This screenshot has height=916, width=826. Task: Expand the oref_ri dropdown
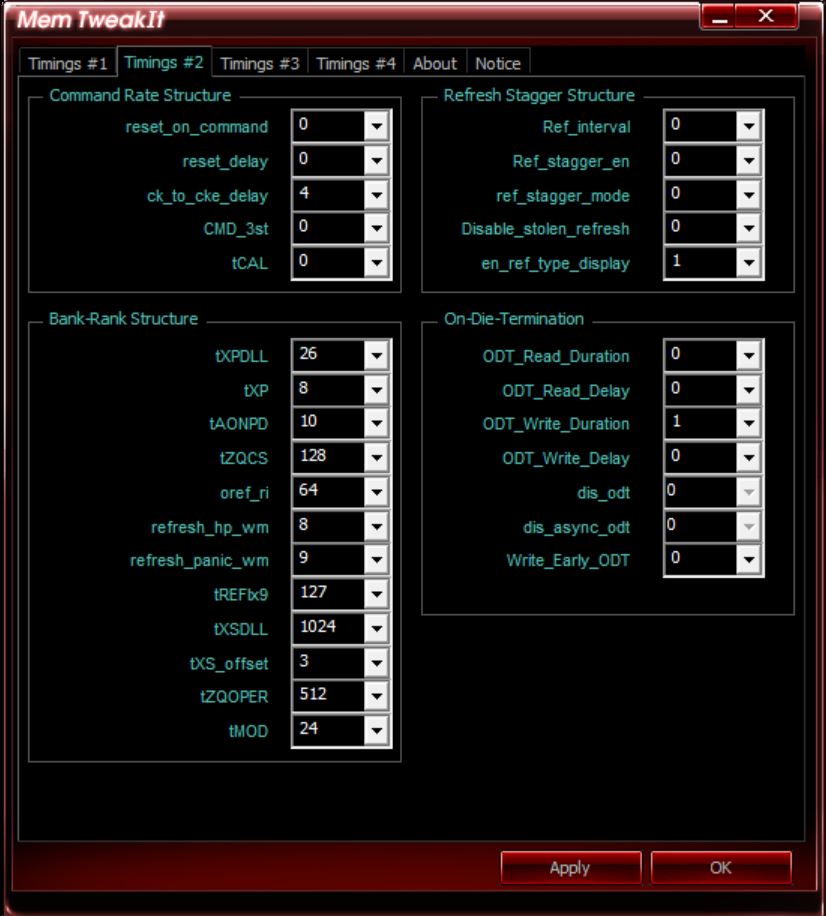click(376, 492)
